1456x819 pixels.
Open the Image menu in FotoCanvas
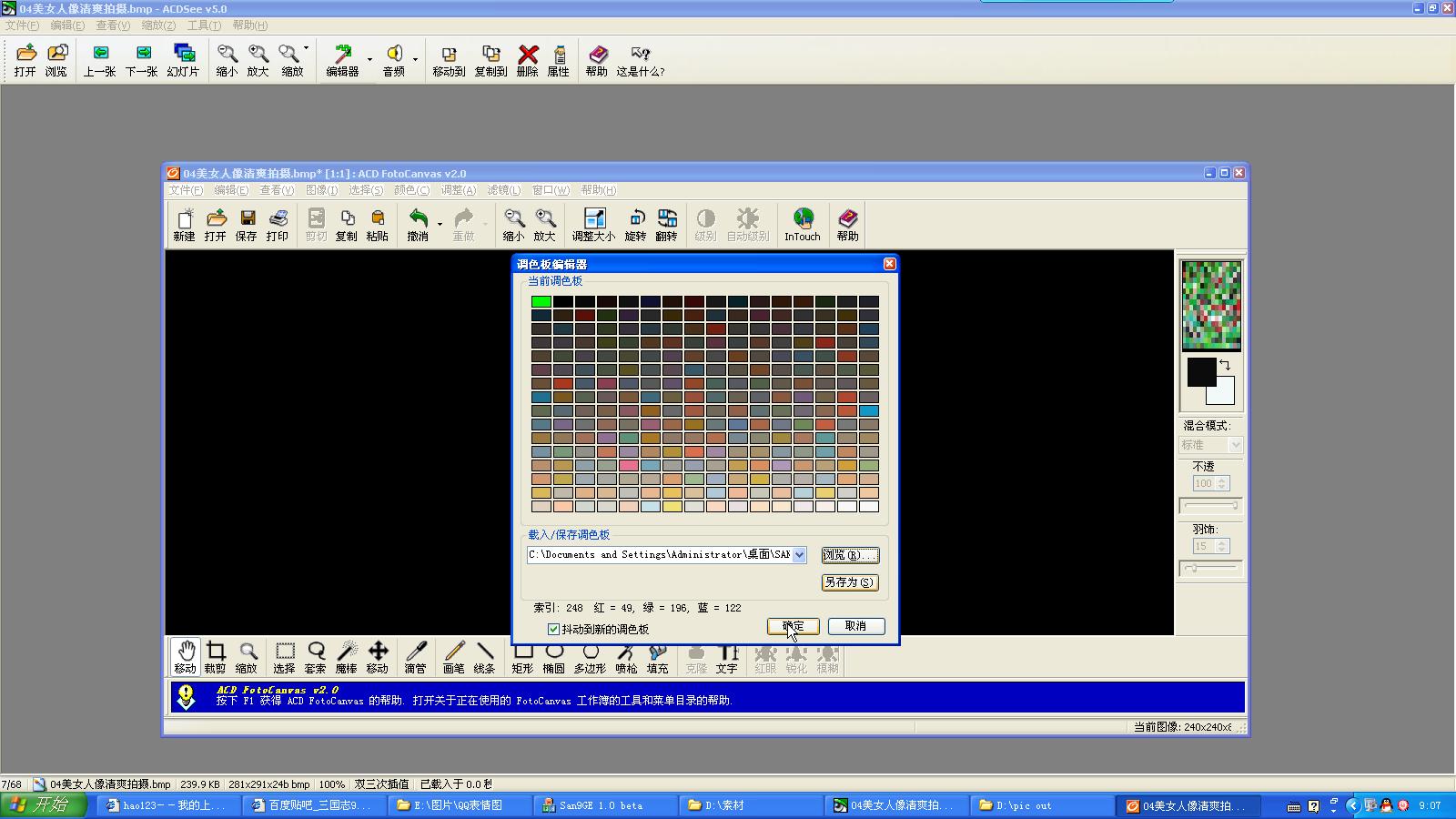(x=321, y=190)
